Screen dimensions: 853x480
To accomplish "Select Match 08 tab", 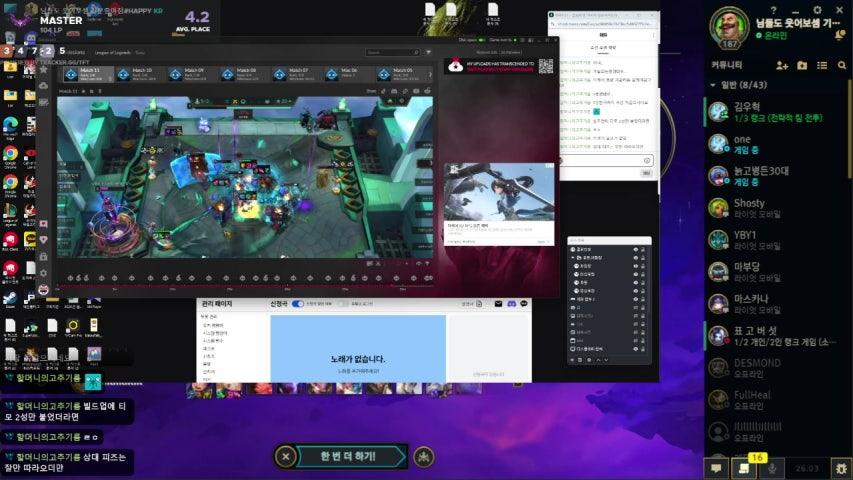I will pos(245,74).
